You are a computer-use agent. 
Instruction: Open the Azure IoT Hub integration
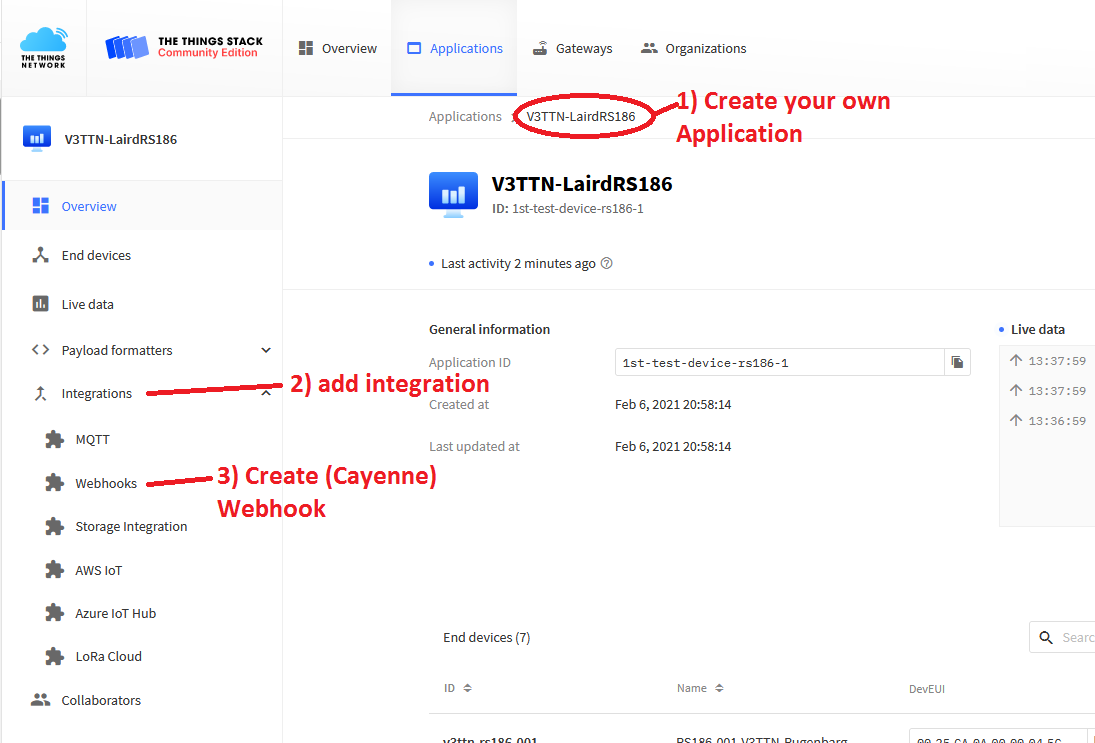point(116,614)
